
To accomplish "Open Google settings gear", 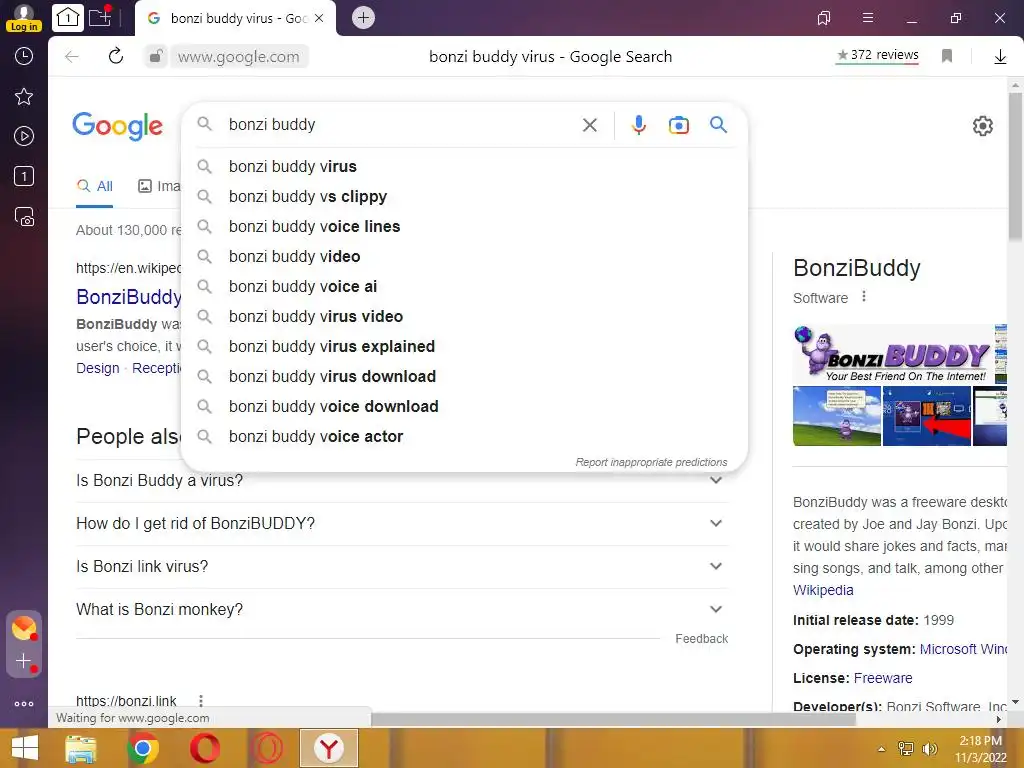I will click(982, 126).
